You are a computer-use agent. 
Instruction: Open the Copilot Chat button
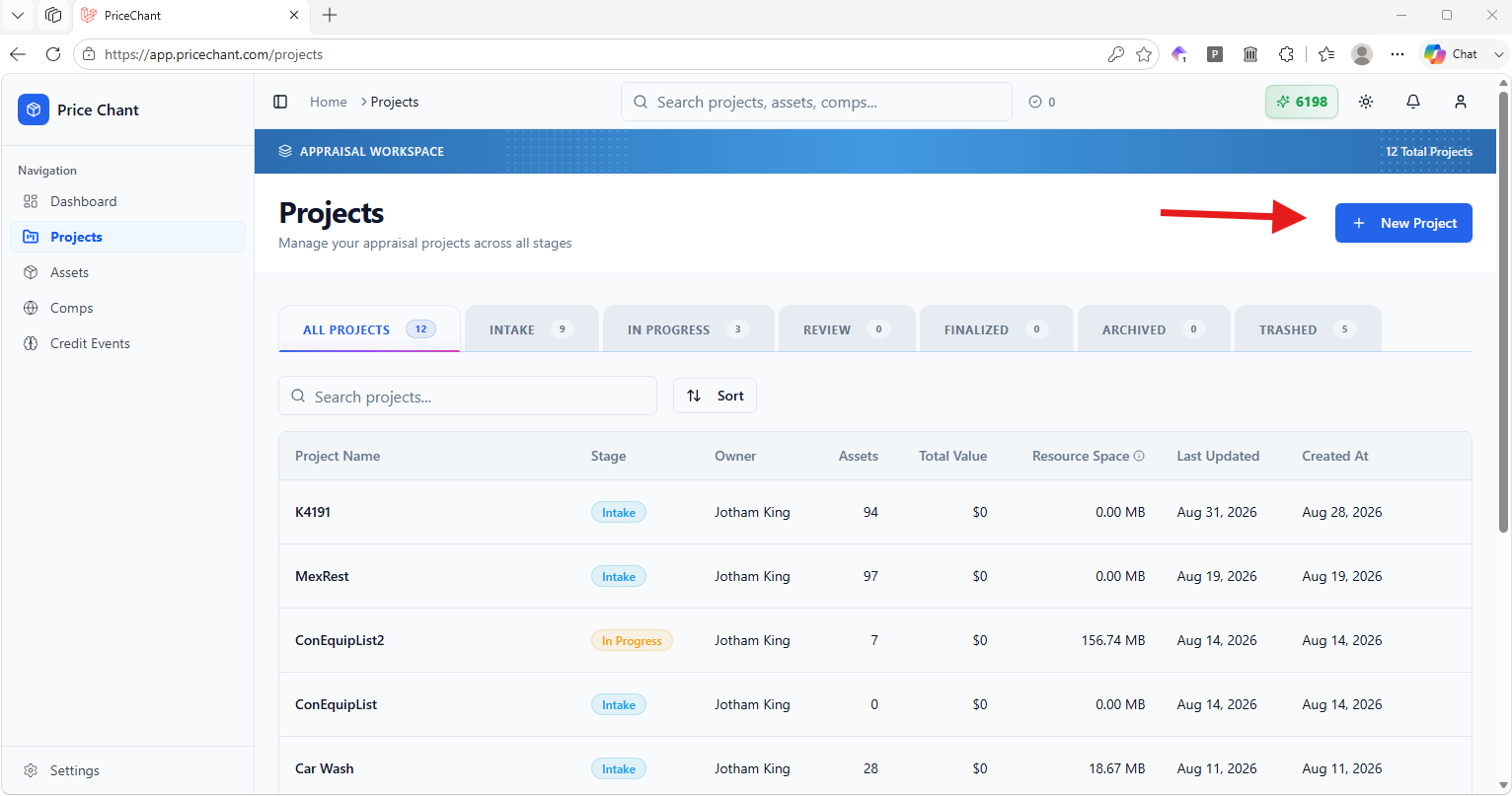click(1451, 54)
